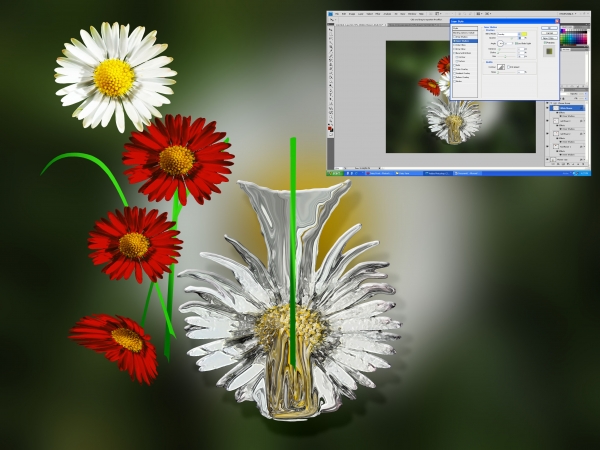Open the Blend Mode dropdown in Inner Shadow
This screenshot has height=450, width=600.
click(x=509, y=34)
